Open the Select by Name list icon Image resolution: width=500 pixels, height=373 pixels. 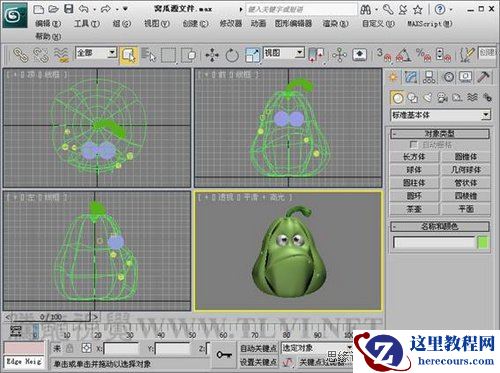[148, 55]
